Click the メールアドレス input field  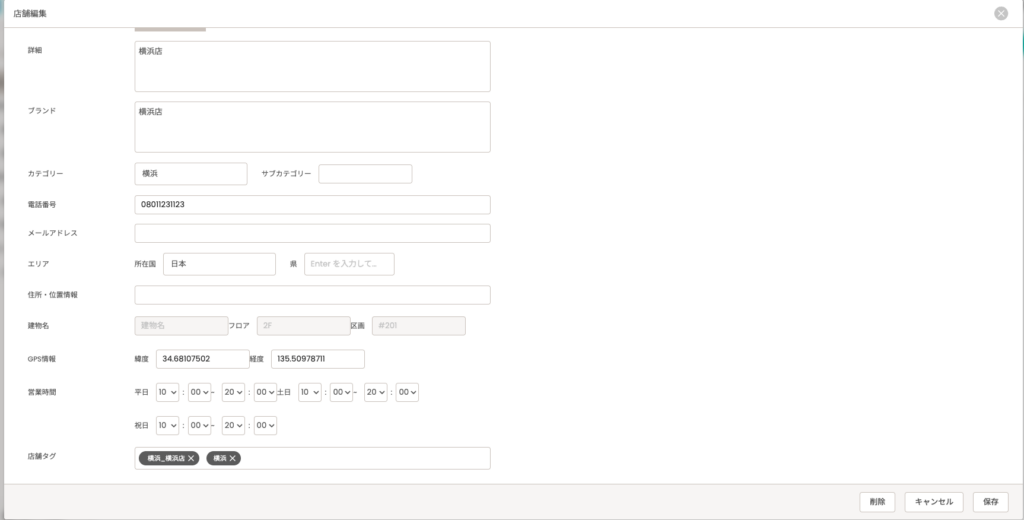tap(312, 233)
